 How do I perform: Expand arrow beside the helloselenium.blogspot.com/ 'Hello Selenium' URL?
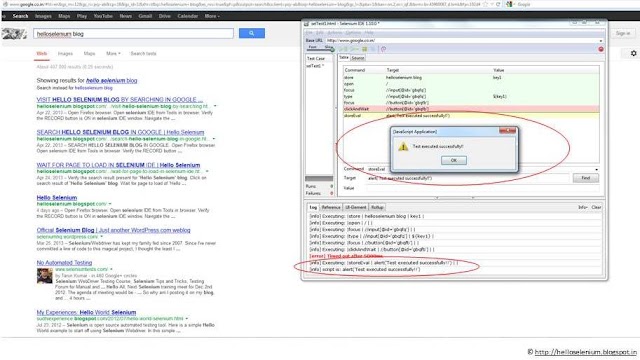coord(110,204)
